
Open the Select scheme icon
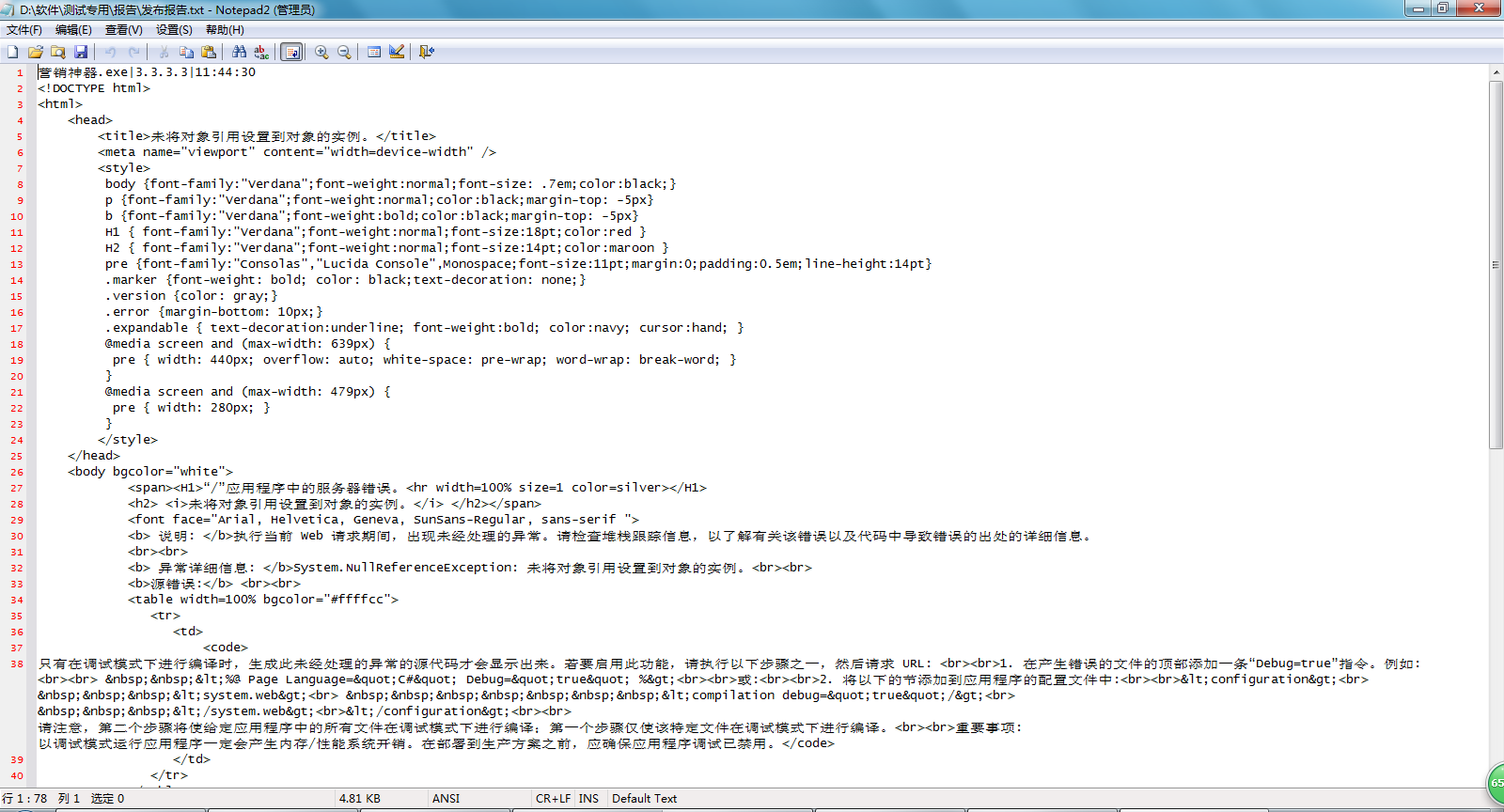click(374, 52)
